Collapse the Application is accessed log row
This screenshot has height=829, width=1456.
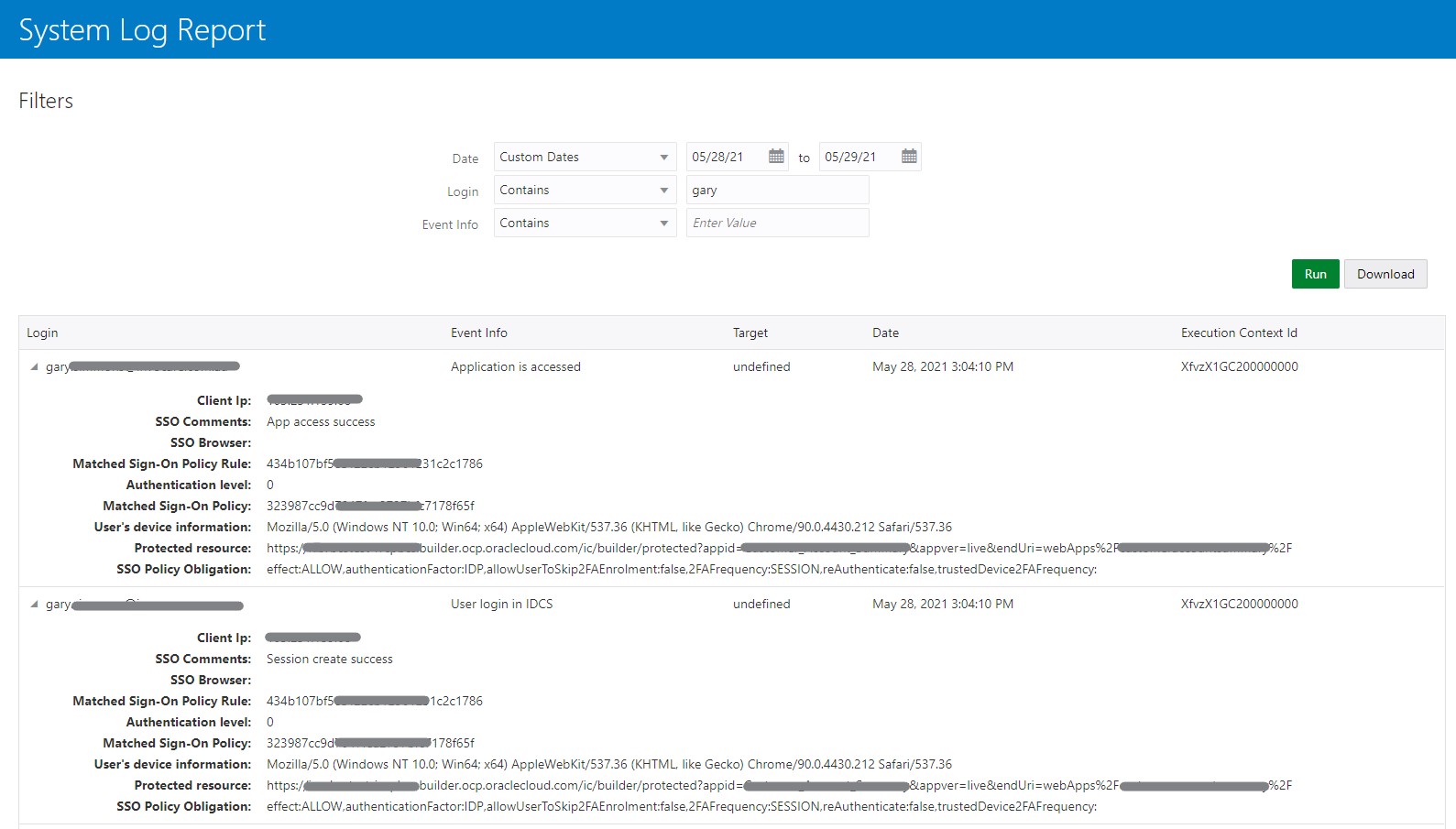tap(34, 366)
